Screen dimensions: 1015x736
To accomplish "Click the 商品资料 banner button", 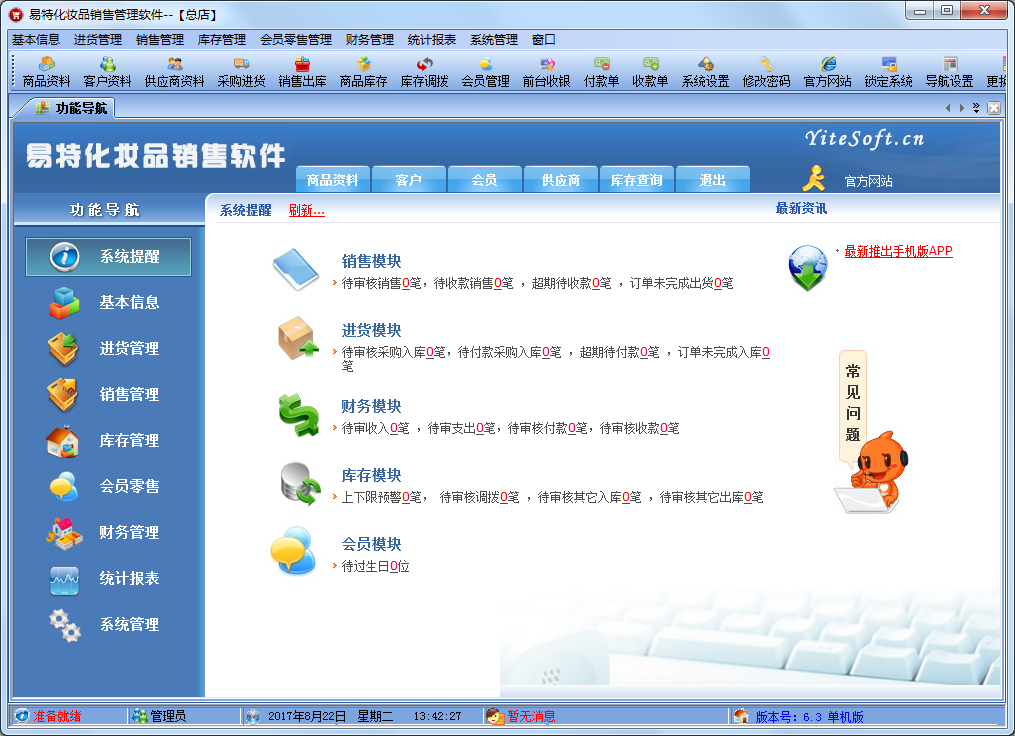I will (x=333, y=180).
